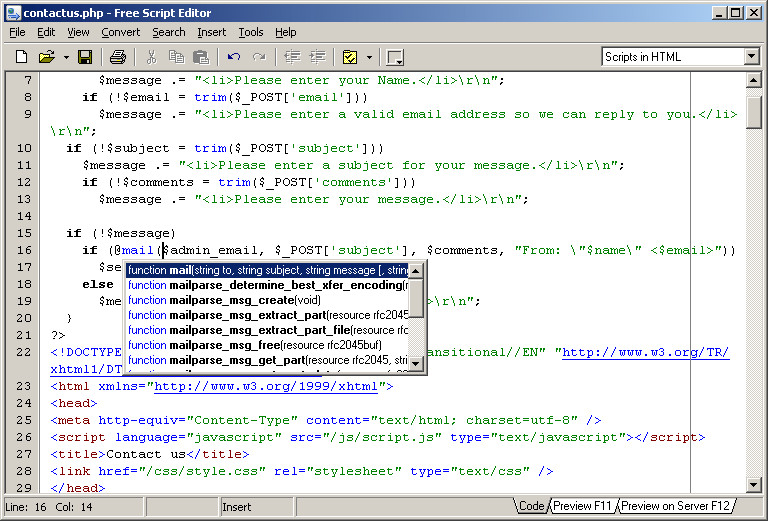Click the rightmost window-layout toolbar icon

(x=395, y=57)
